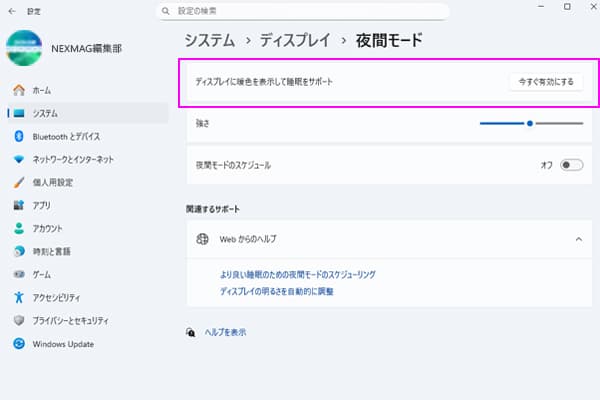
Task: Open アカウント settings page
Action: 88,228
